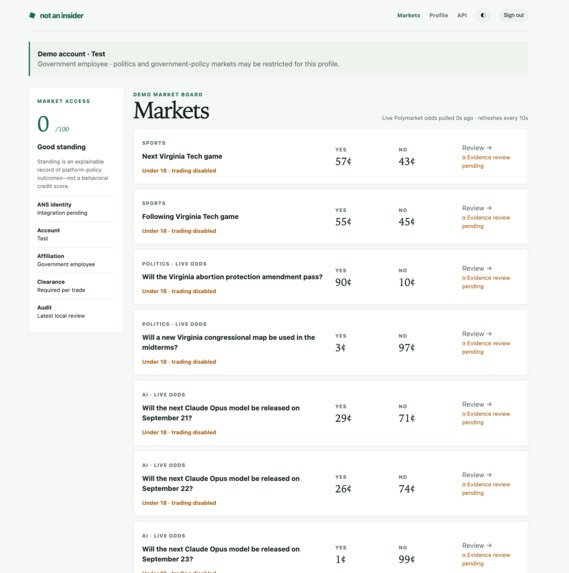Select the Virginia abortion protection amendment title

pyautogui.click(x=232, y=277)
